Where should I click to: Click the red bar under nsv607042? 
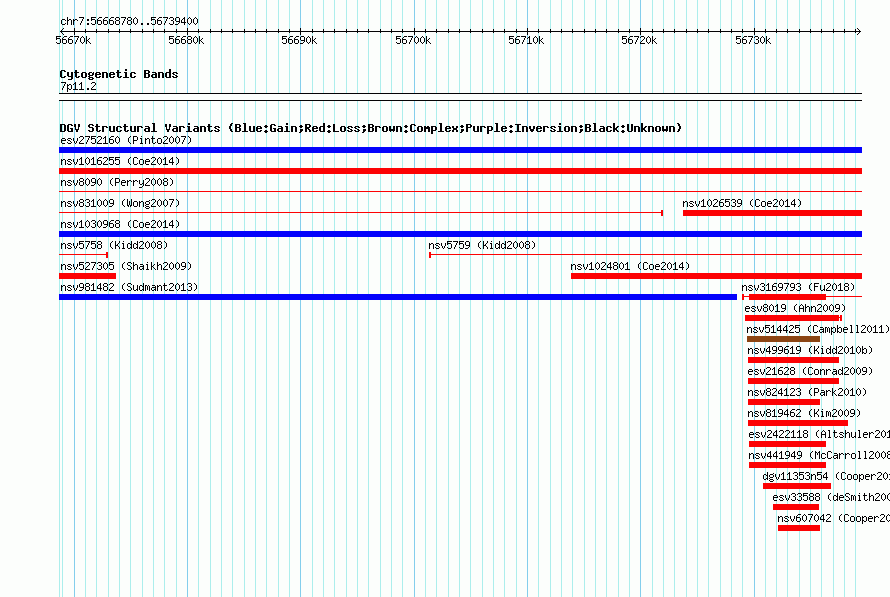click(799, 528)
